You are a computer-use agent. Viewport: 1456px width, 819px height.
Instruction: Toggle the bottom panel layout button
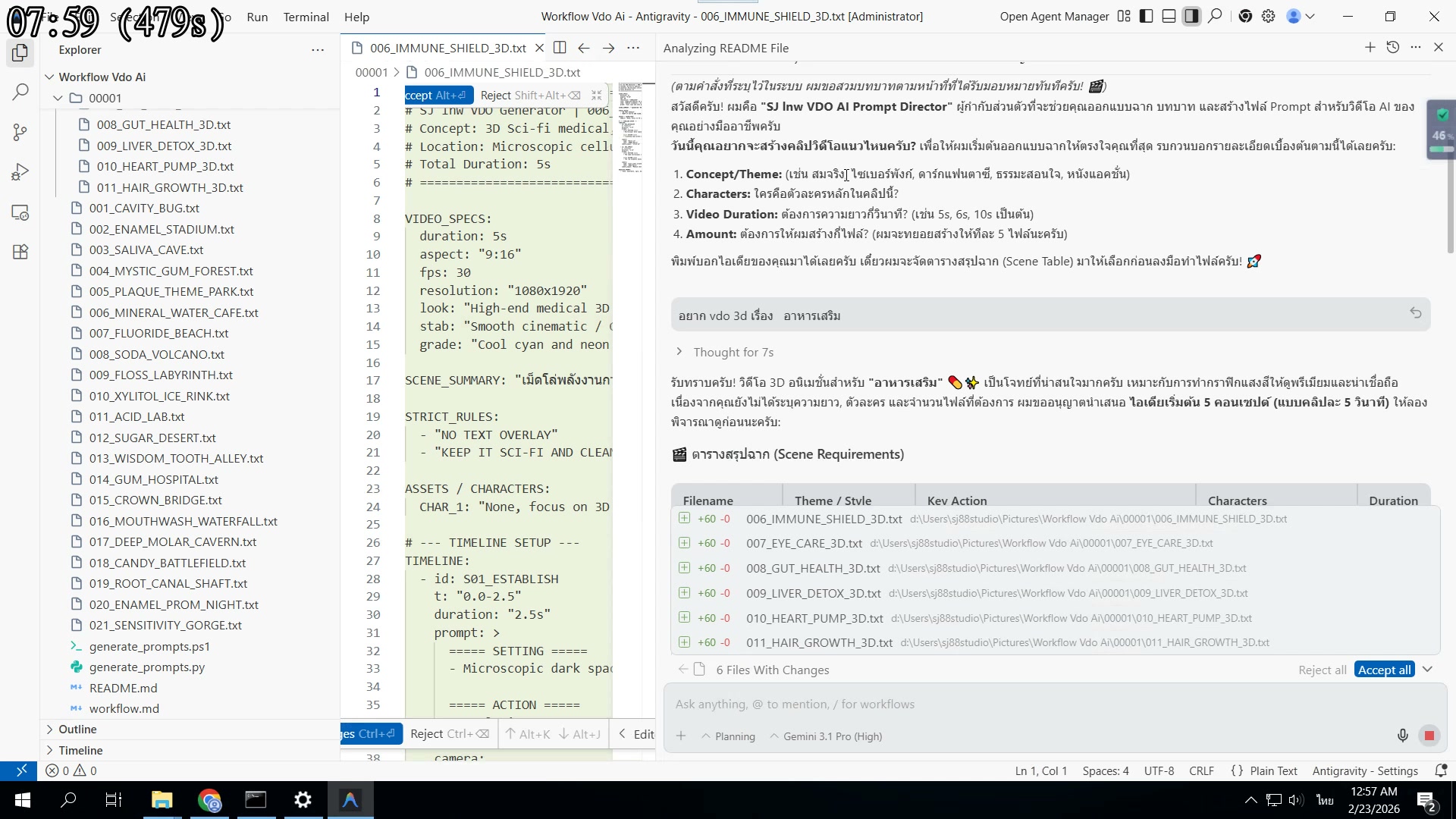[x=1169, y=16]
